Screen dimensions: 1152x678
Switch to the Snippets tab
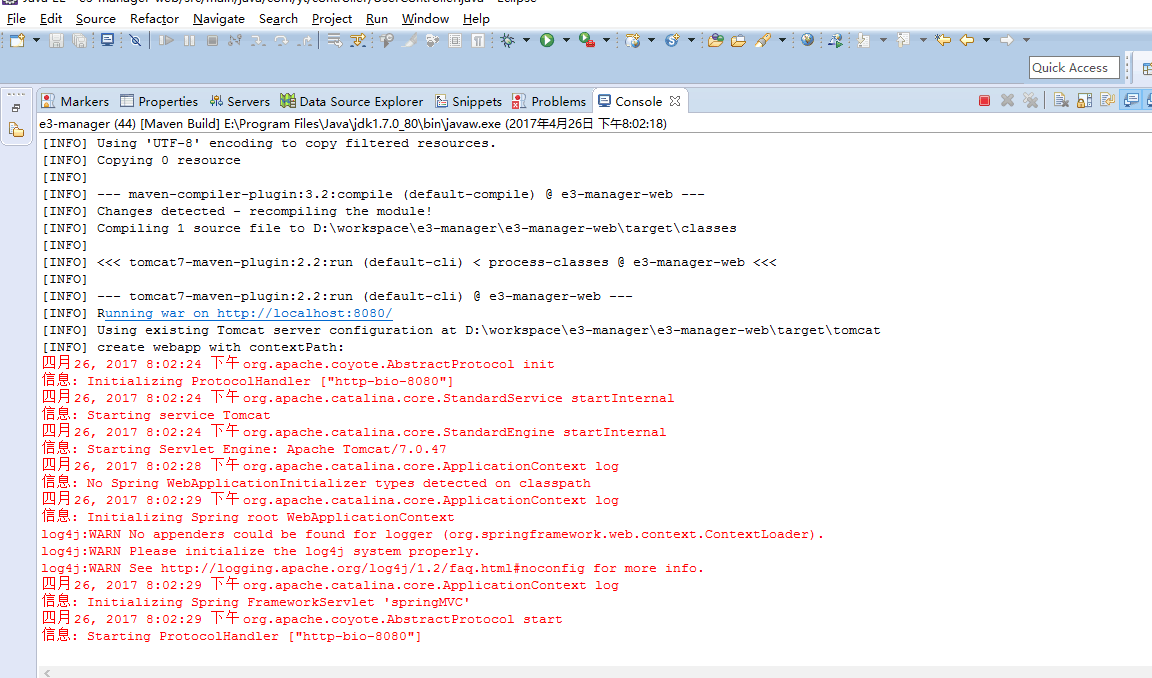469,101
